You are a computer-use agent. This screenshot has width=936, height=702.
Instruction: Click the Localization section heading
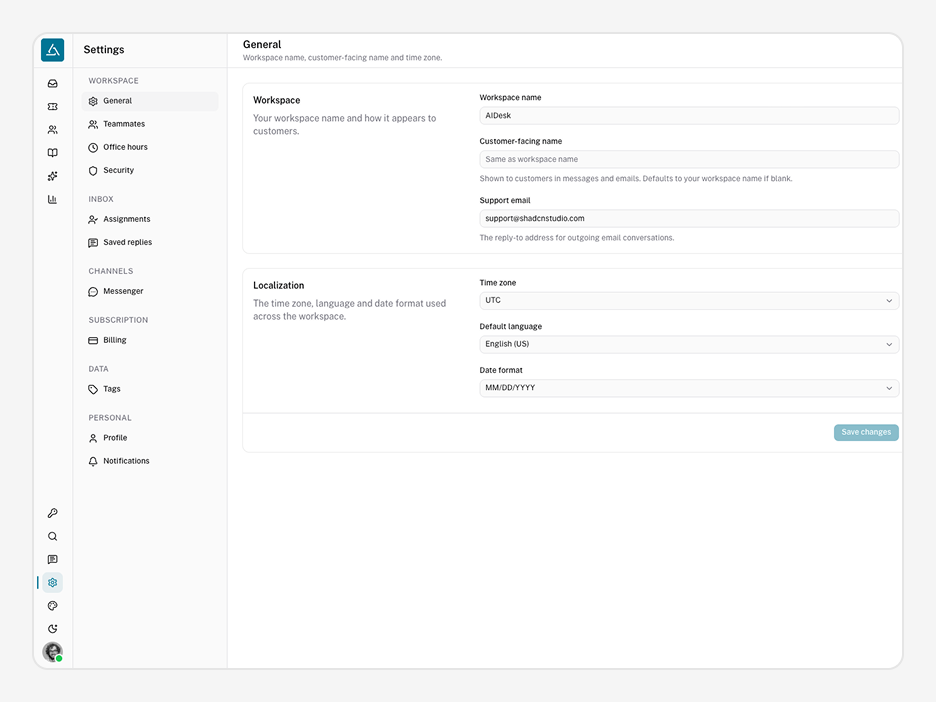point(279,285)
